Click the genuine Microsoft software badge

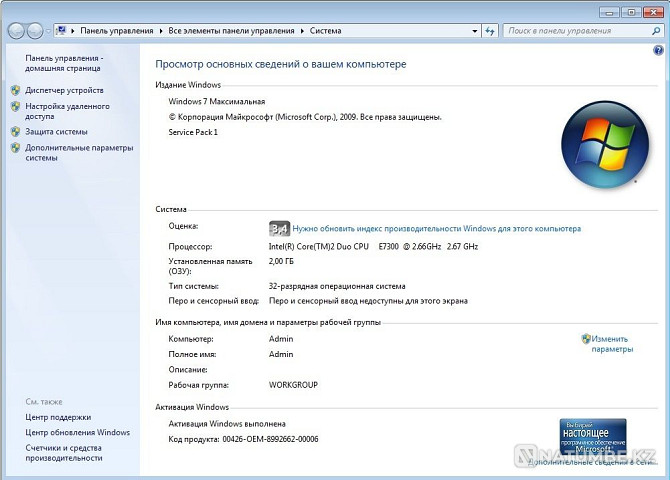(x=593, y=436)
